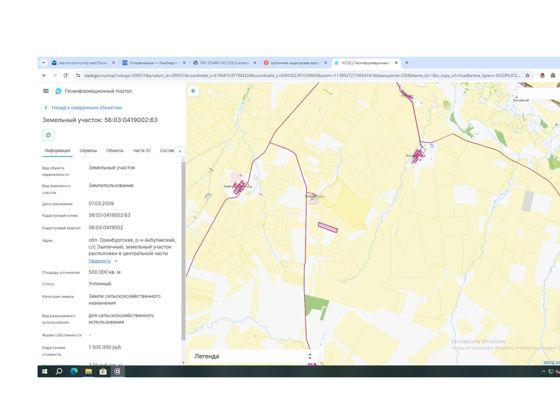Click the heading Земельный участок: 56:03:0419002:63
The image size is (560, 396).
[x=100, y=120]
